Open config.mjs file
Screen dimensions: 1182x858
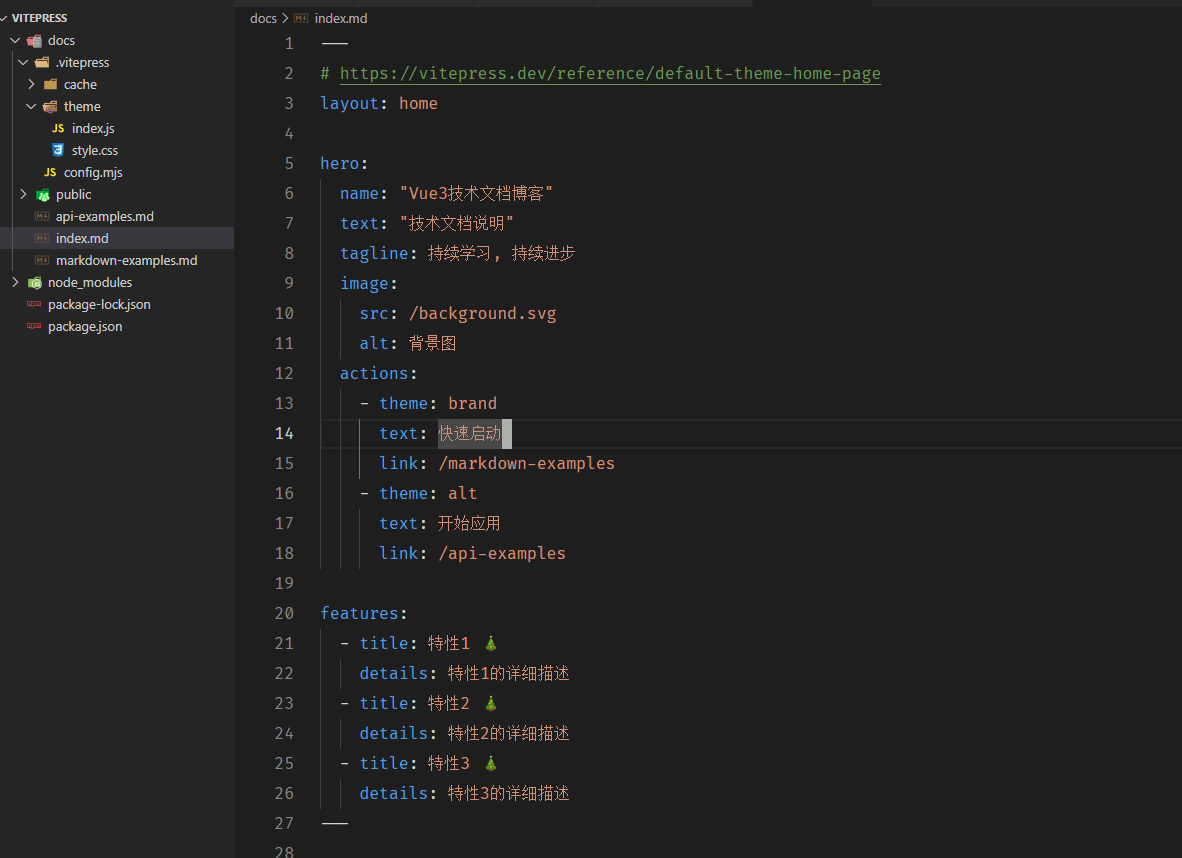[x=93, y=172]
